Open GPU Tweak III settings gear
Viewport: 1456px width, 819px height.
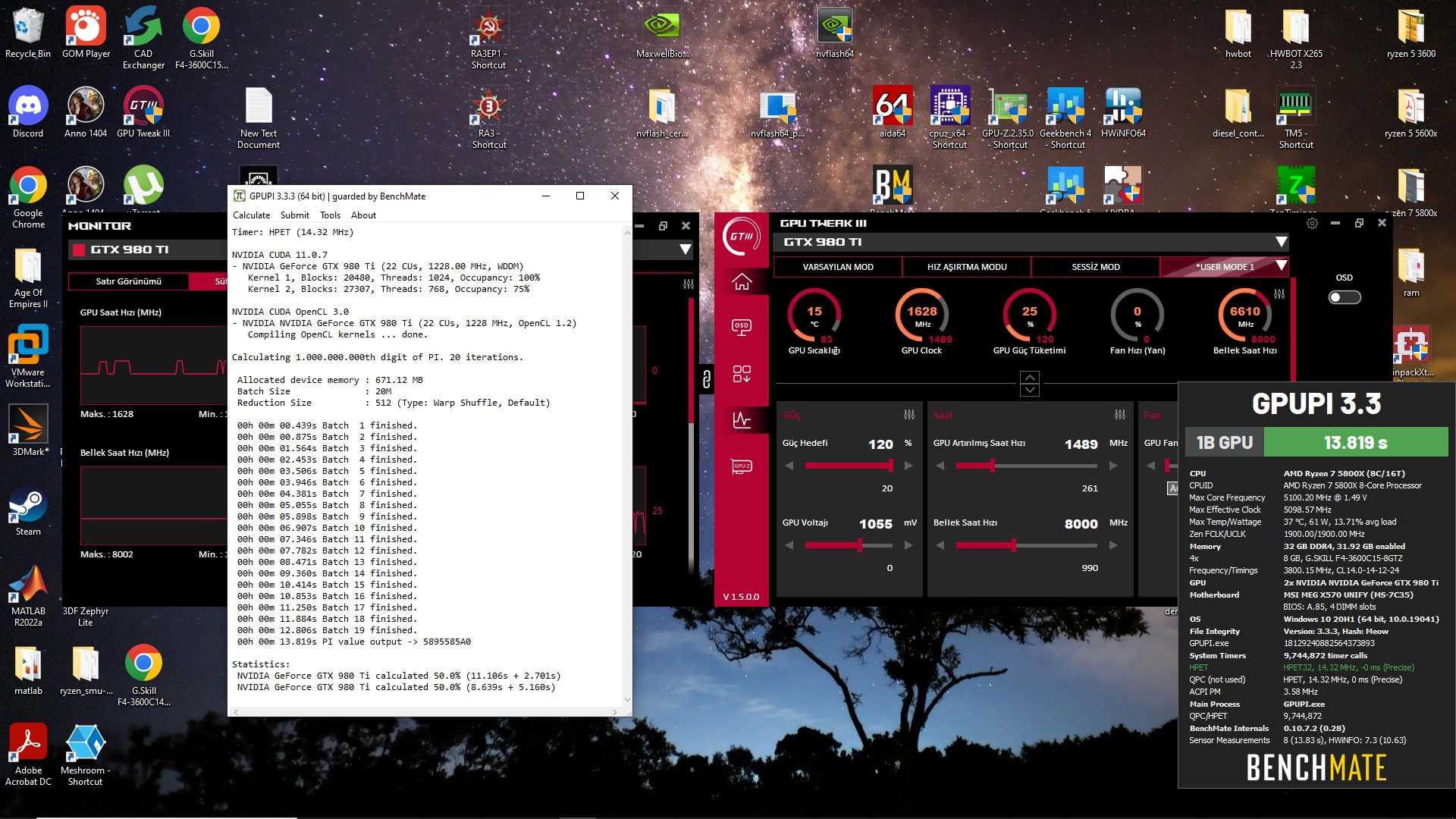coord(1312,223)
